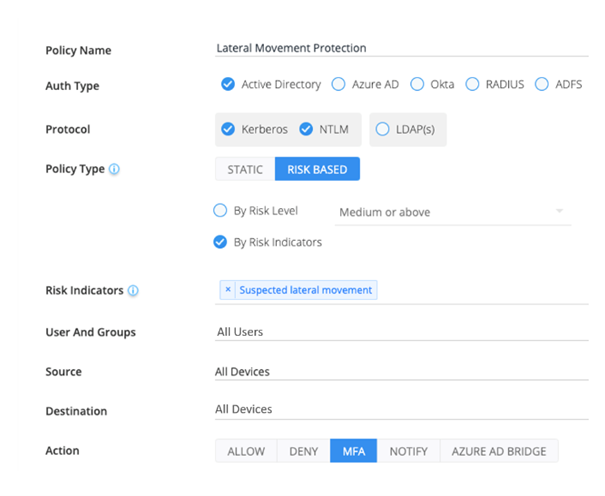This screenshot has width=605, height=496.
Task: Set action to AZURE AD BRIDGE
Action: click(498, 451)
